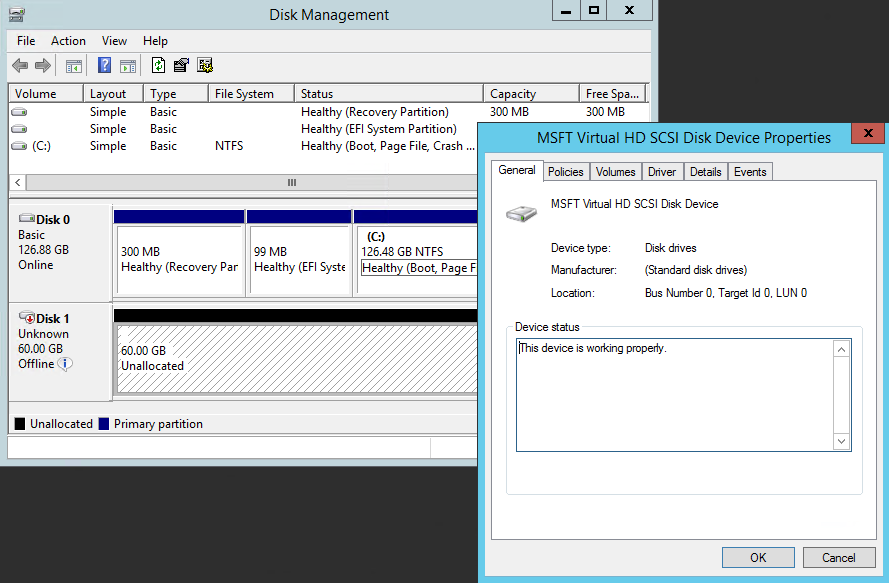Open the File menu
Screen dimensions: 889x583
click(x=26, y=41)
